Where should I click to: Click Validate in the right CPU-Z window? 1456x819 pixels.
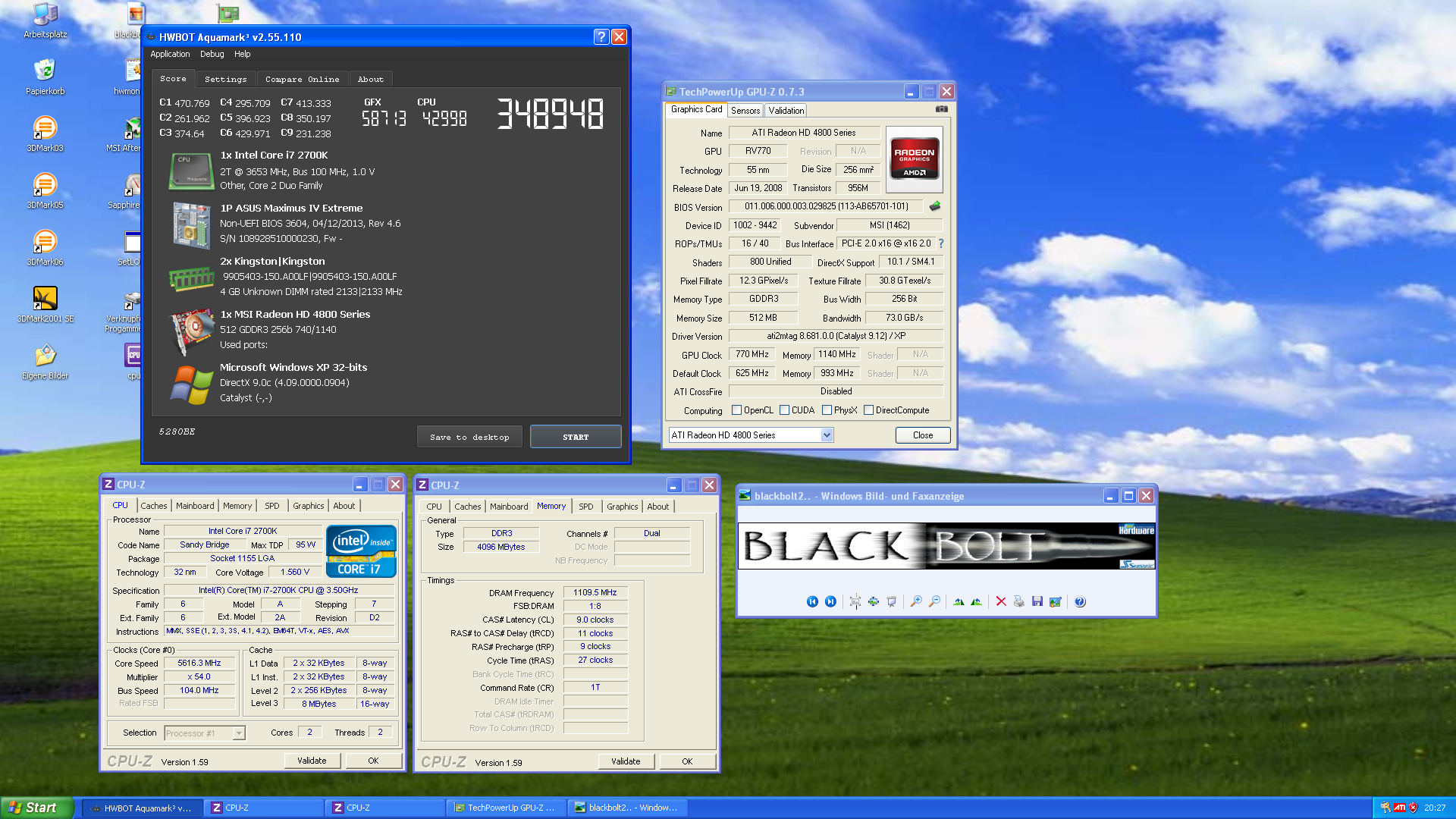coord(626,761)
